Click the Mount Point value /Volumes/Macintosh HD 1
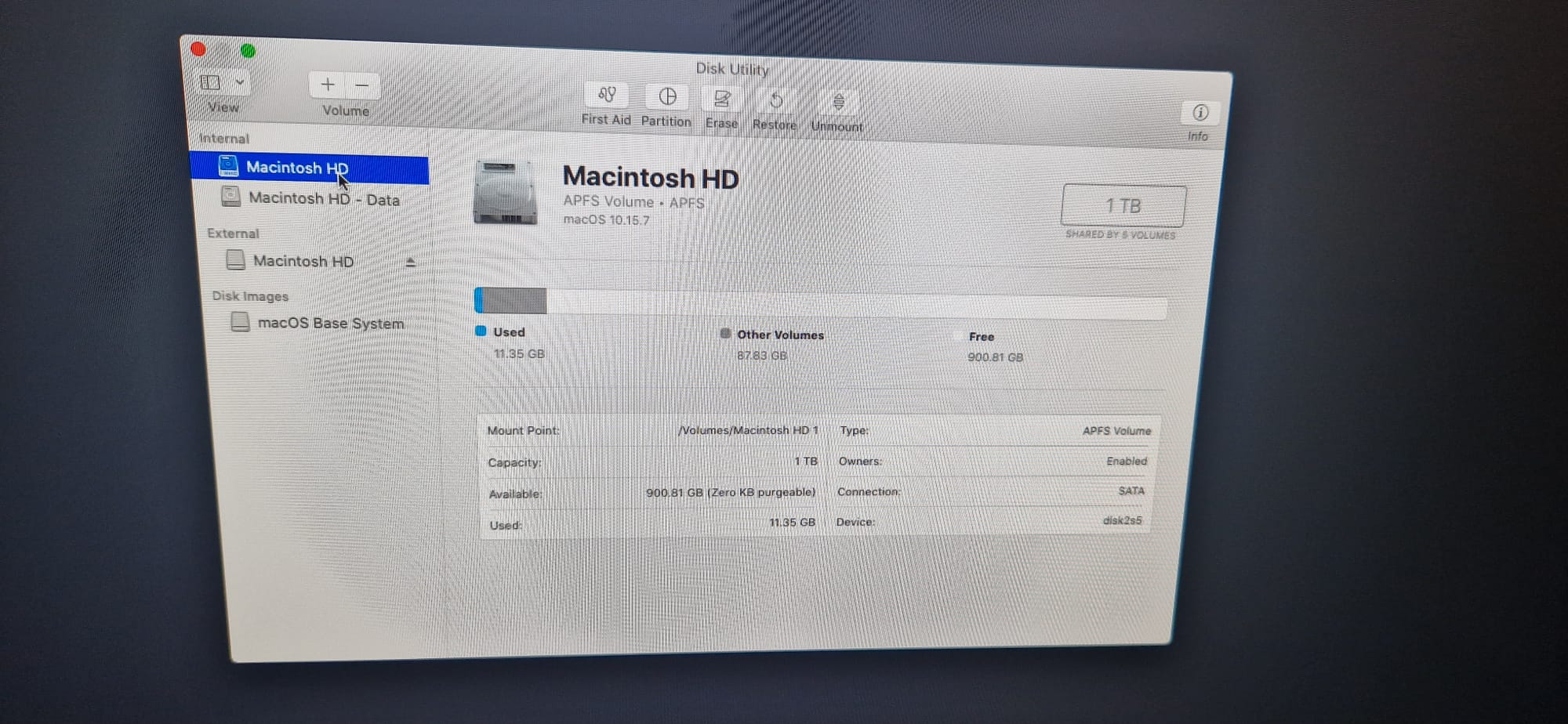 point(748,430)
